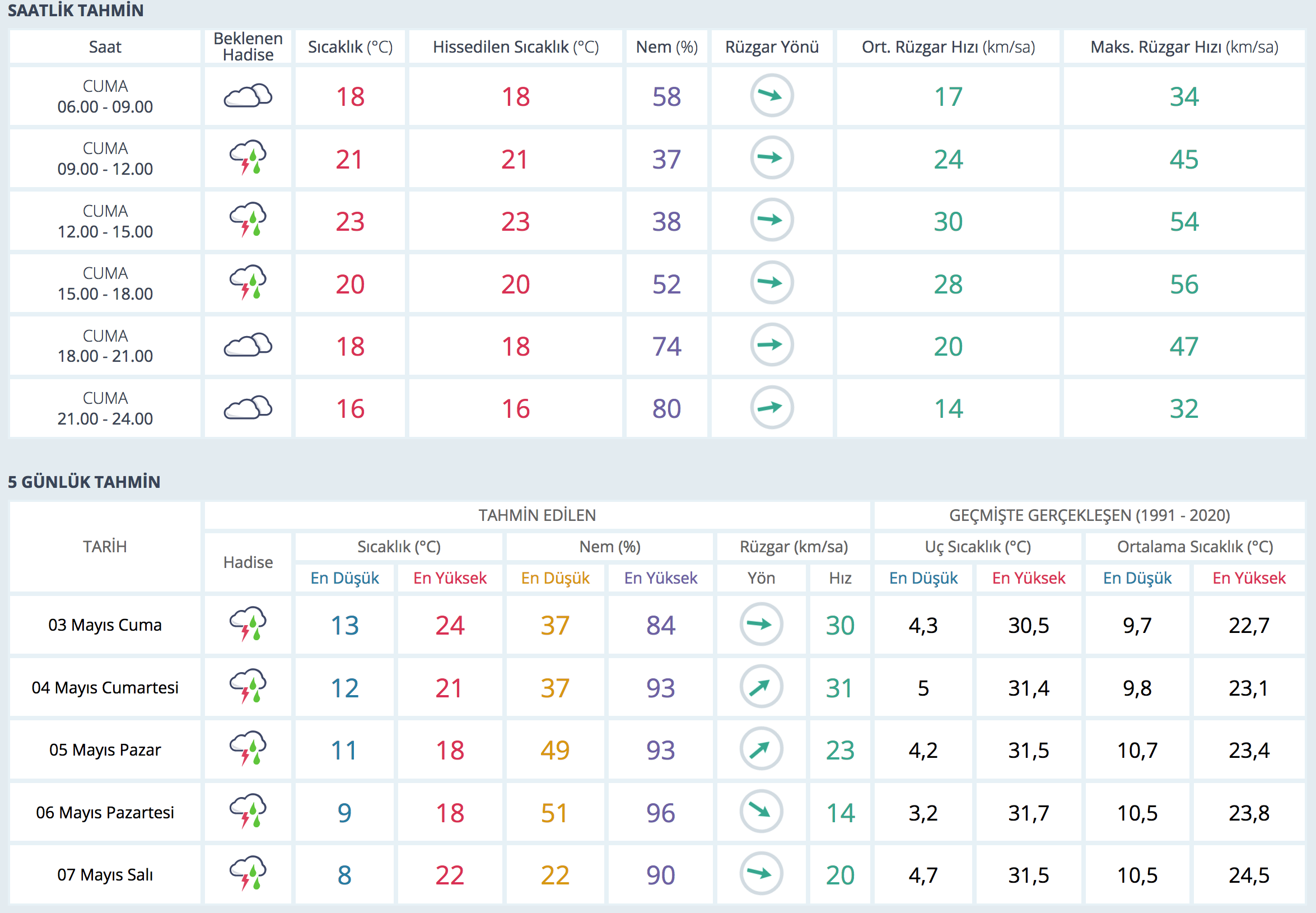This screenshot has height=913, width=1316.
Task: Click wind direction arrow for 09.00 - 12.00
Action: click(x=772, y=158)
